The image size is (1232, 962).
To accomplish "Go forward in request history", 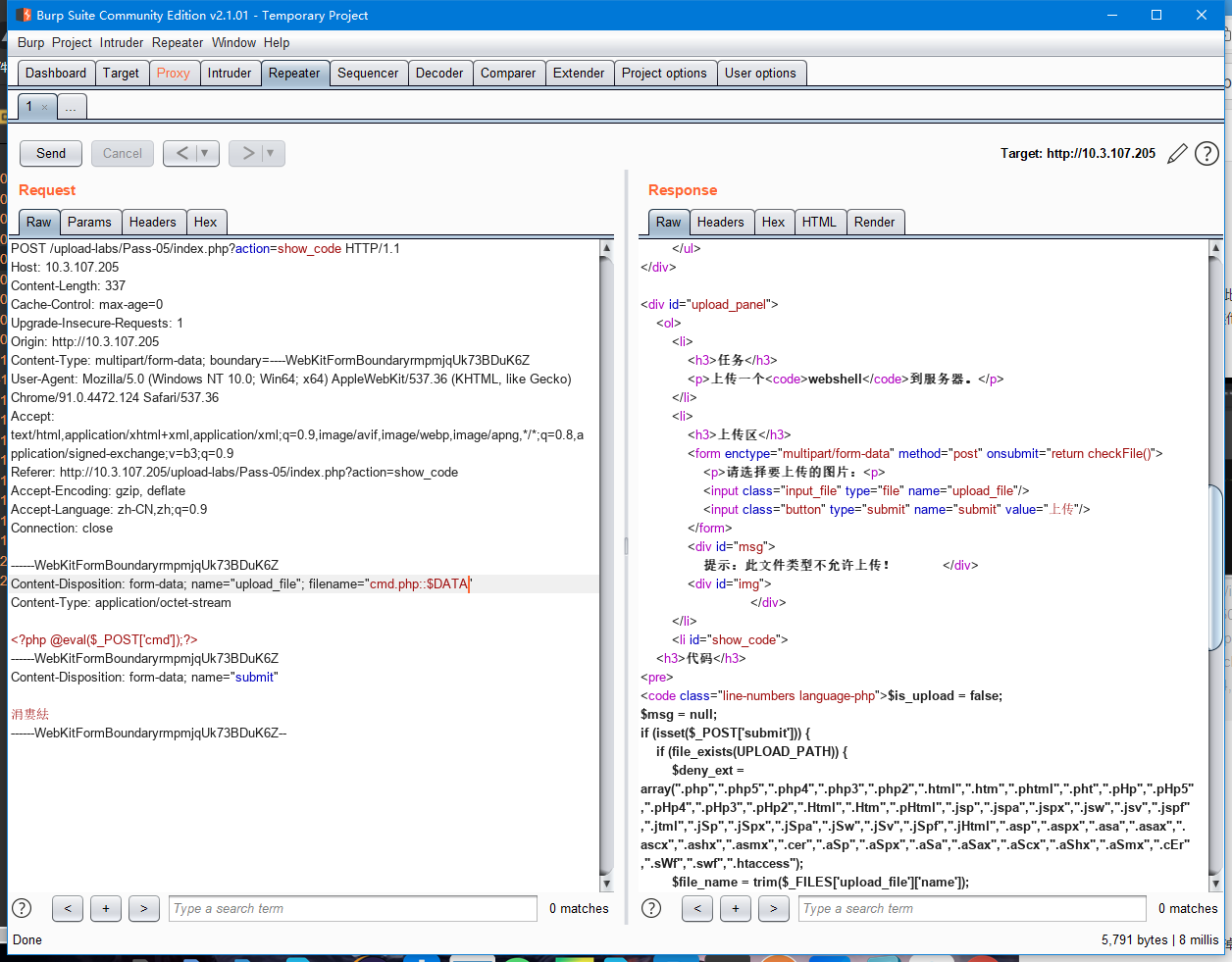I will 248,153.
